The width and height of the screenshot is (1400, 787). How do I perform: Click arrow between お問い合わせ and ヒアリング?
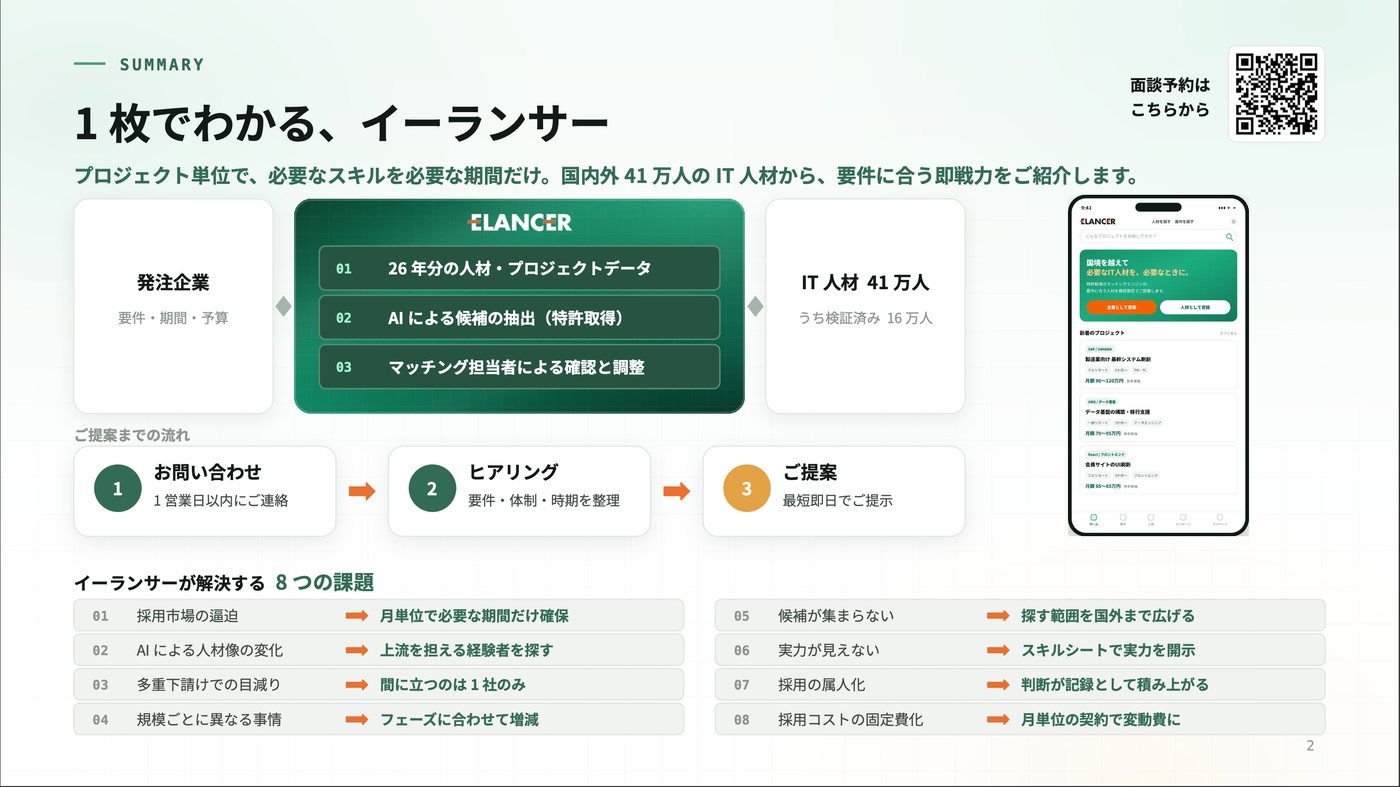point(362,491)
